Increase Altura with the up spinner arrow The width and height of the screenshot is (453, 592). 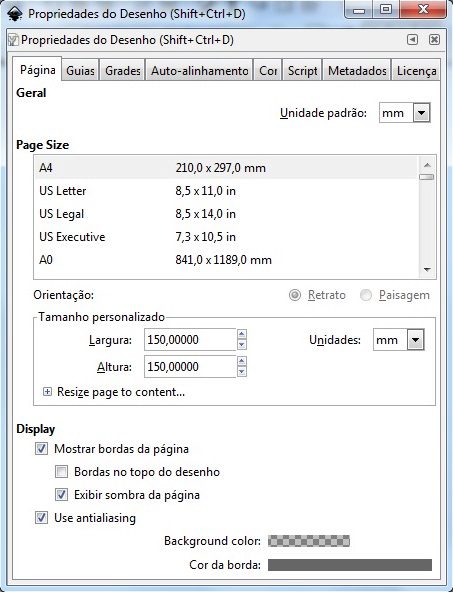point(242,361)
